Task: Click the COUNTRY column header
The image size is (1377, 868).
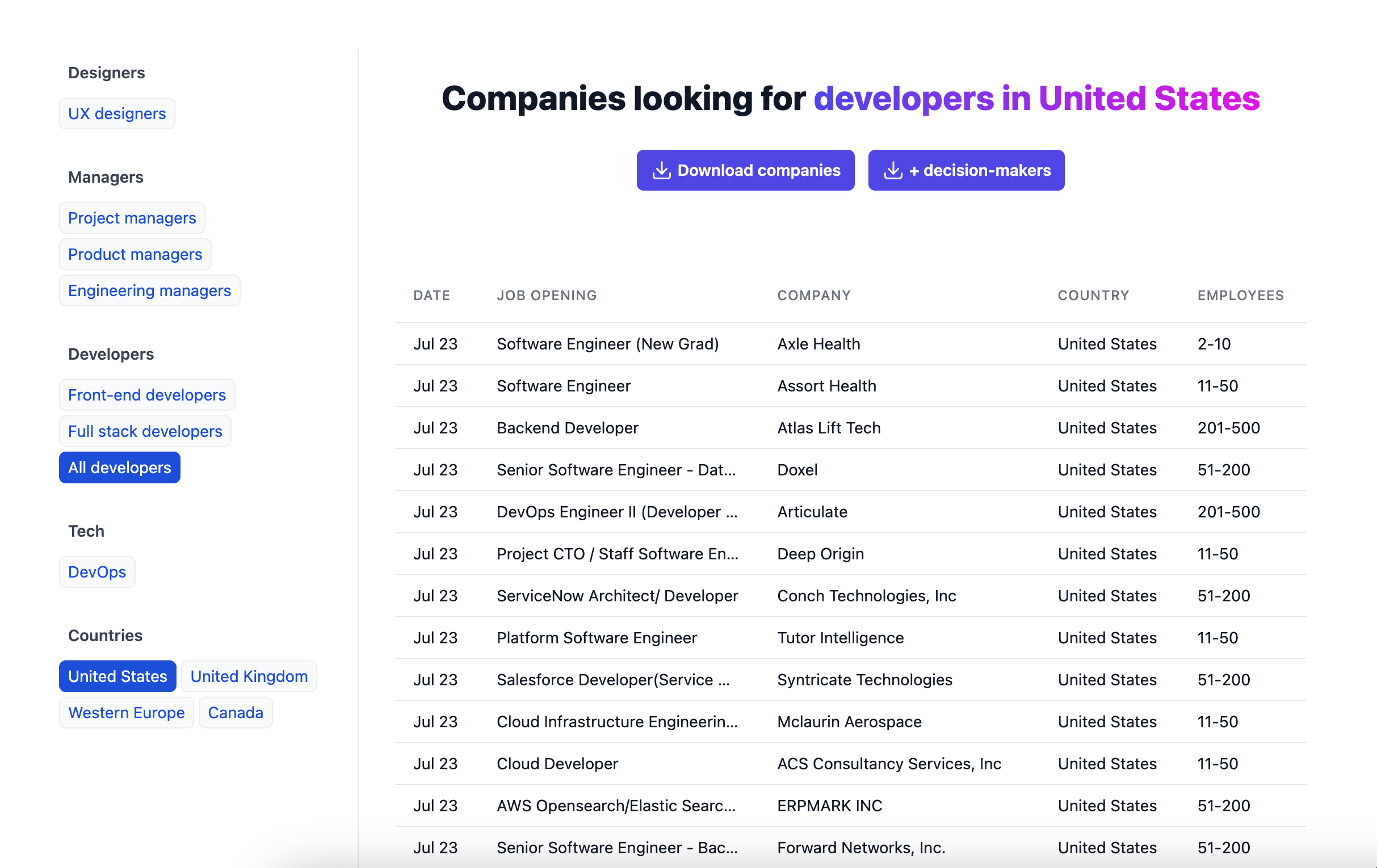Action: 1093,296
